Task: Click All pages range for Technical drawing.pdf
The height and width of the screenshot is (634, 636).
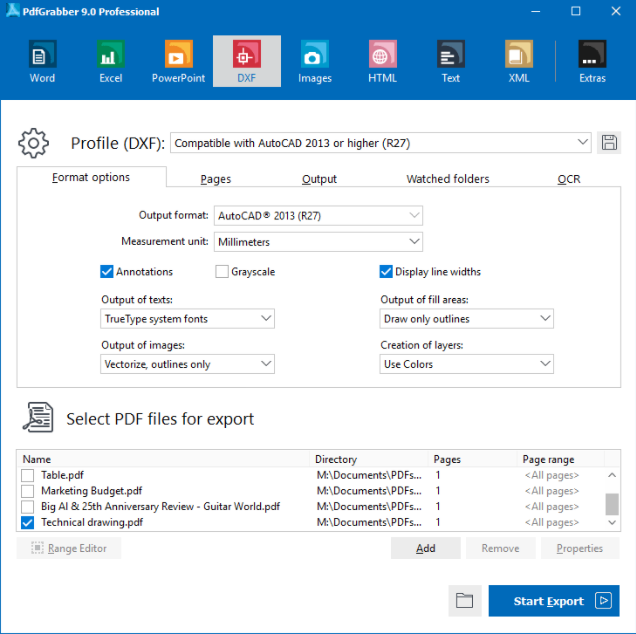Action: (552, 522)
